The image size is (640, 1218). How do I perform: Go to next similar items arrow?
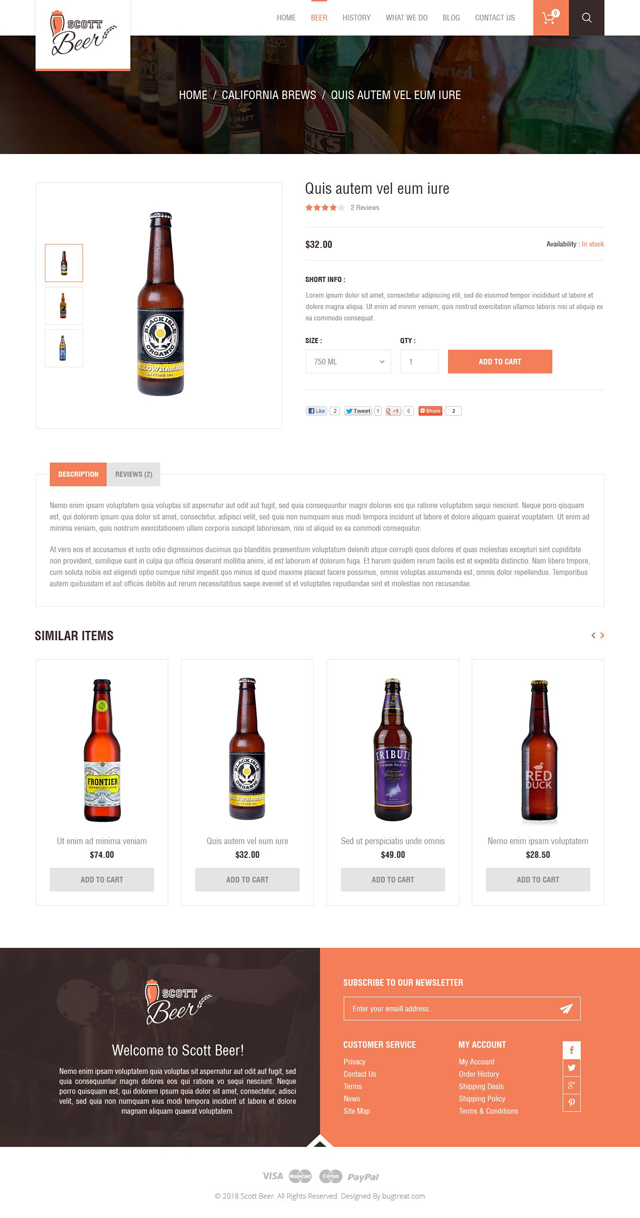pos(602,635)
